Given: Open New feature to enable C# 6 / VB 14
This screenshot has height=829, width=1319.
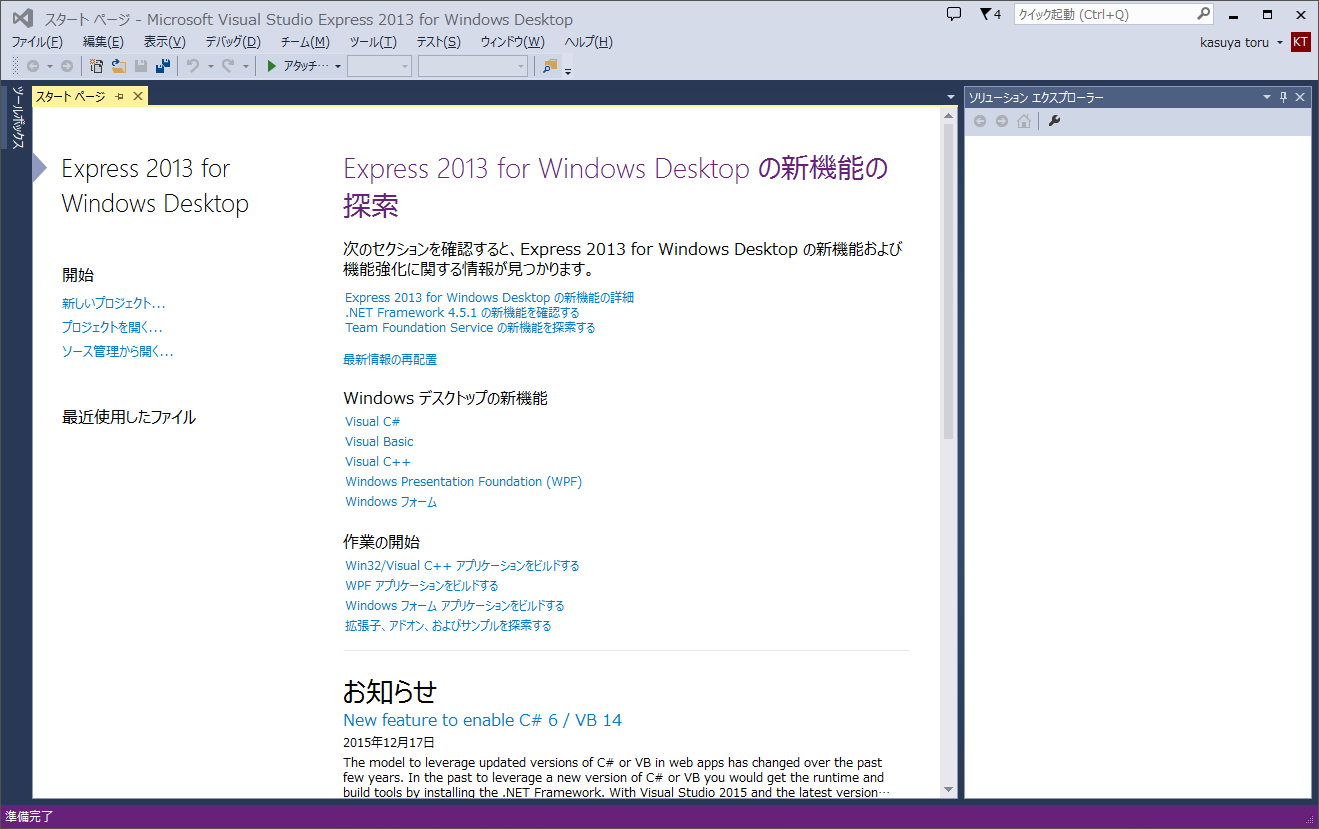Looking at the screenshot, I should click(x=483, y=720).
